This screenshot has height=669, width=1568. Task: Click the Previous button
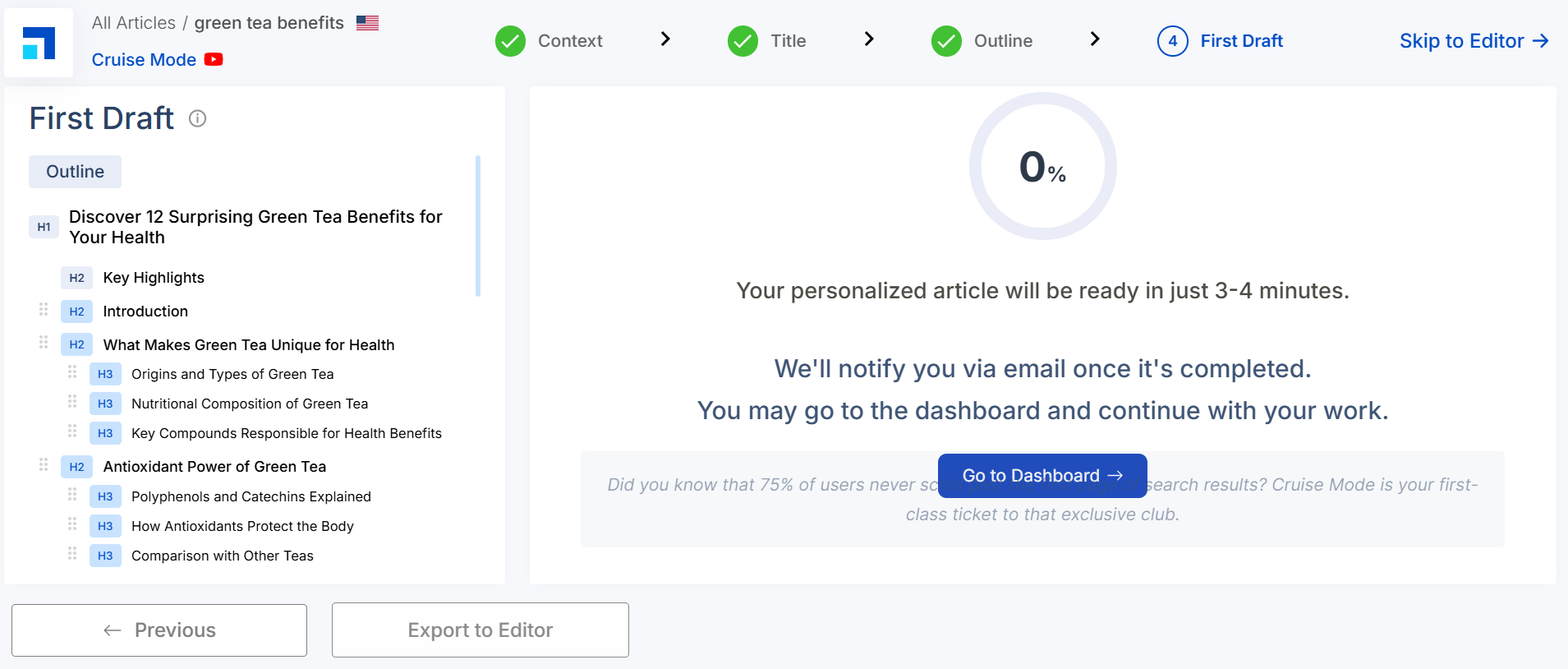159,630
